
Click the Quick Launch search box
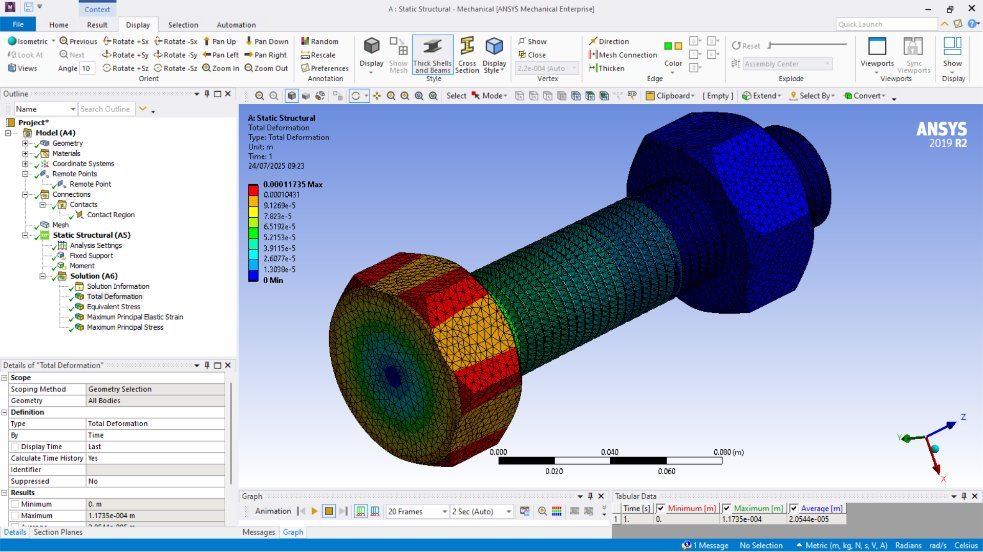pyautogui.click(x=886, y=24)
